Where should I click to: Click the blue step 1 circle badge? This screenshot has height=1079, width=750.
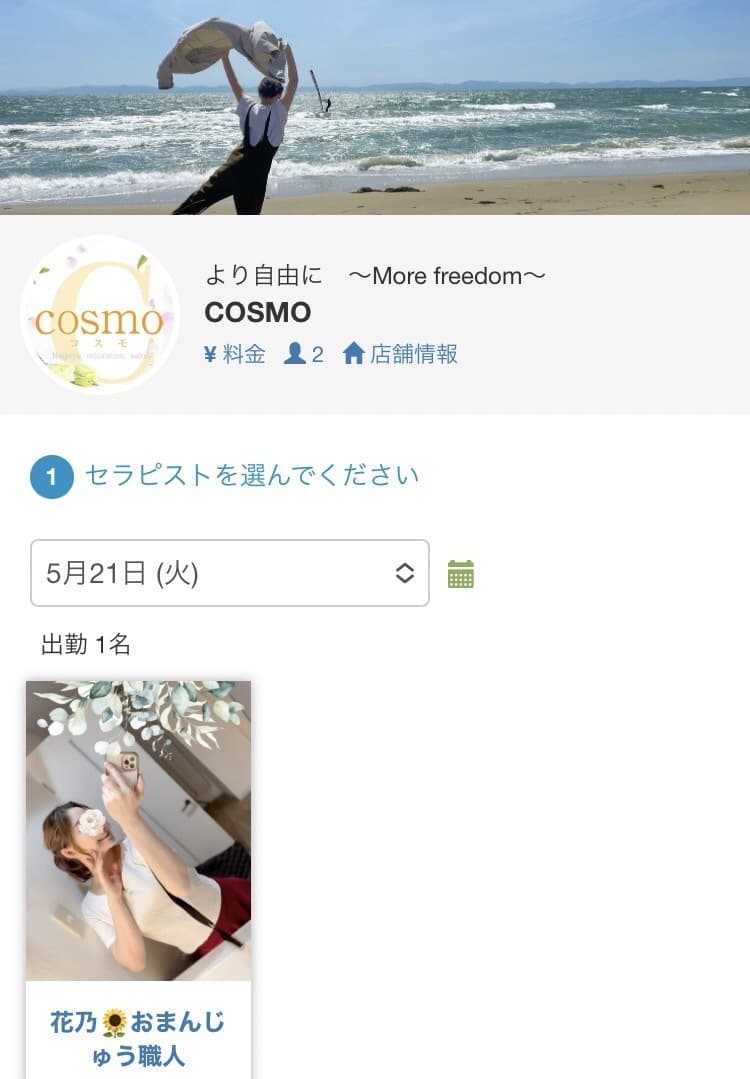click(52, 477)
